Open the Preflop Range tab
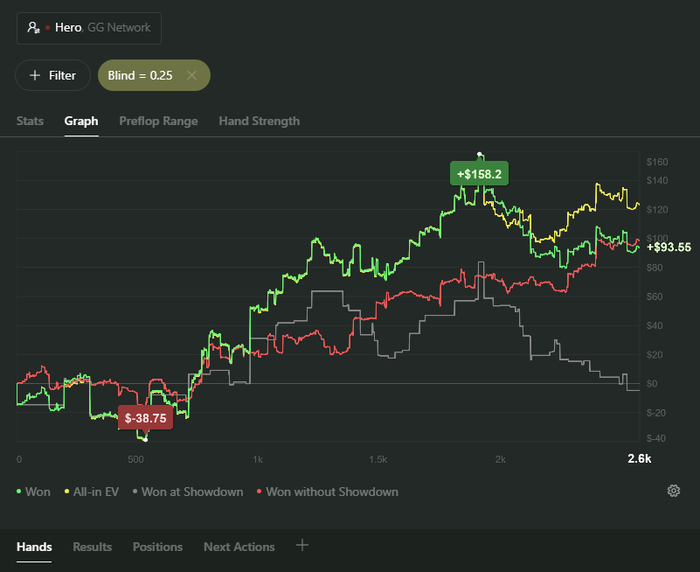Screen dimensions: 700x572 pos(158,121)
